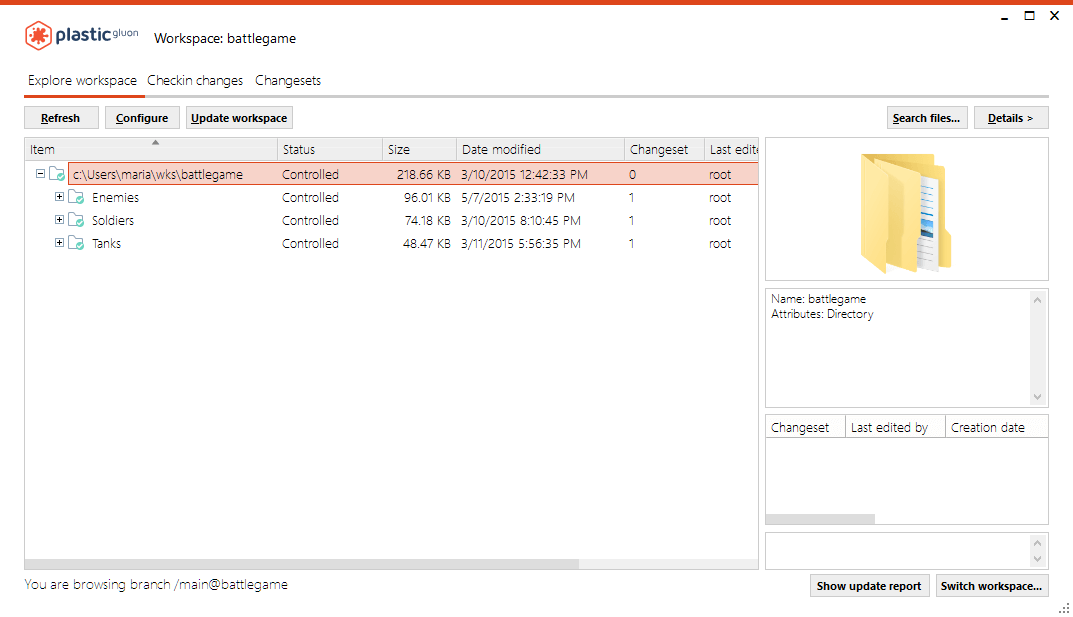Click the Enemies folder icon
Screen dimensions: 1073x617
(x=76, y=198)
